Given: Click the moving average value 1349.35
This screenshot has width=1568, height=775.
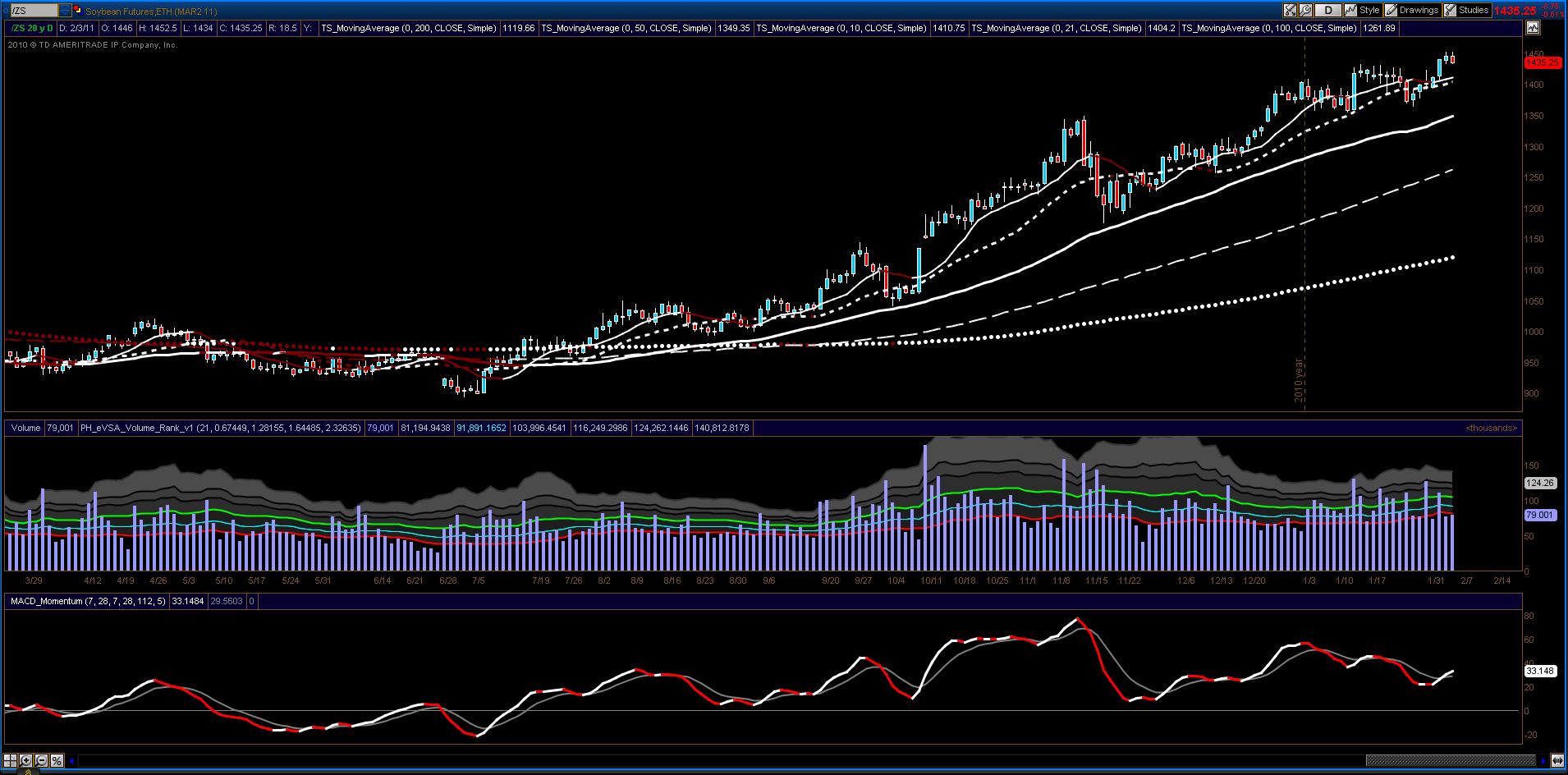Looking at the screenshot, I should click(x=733, y=28).
